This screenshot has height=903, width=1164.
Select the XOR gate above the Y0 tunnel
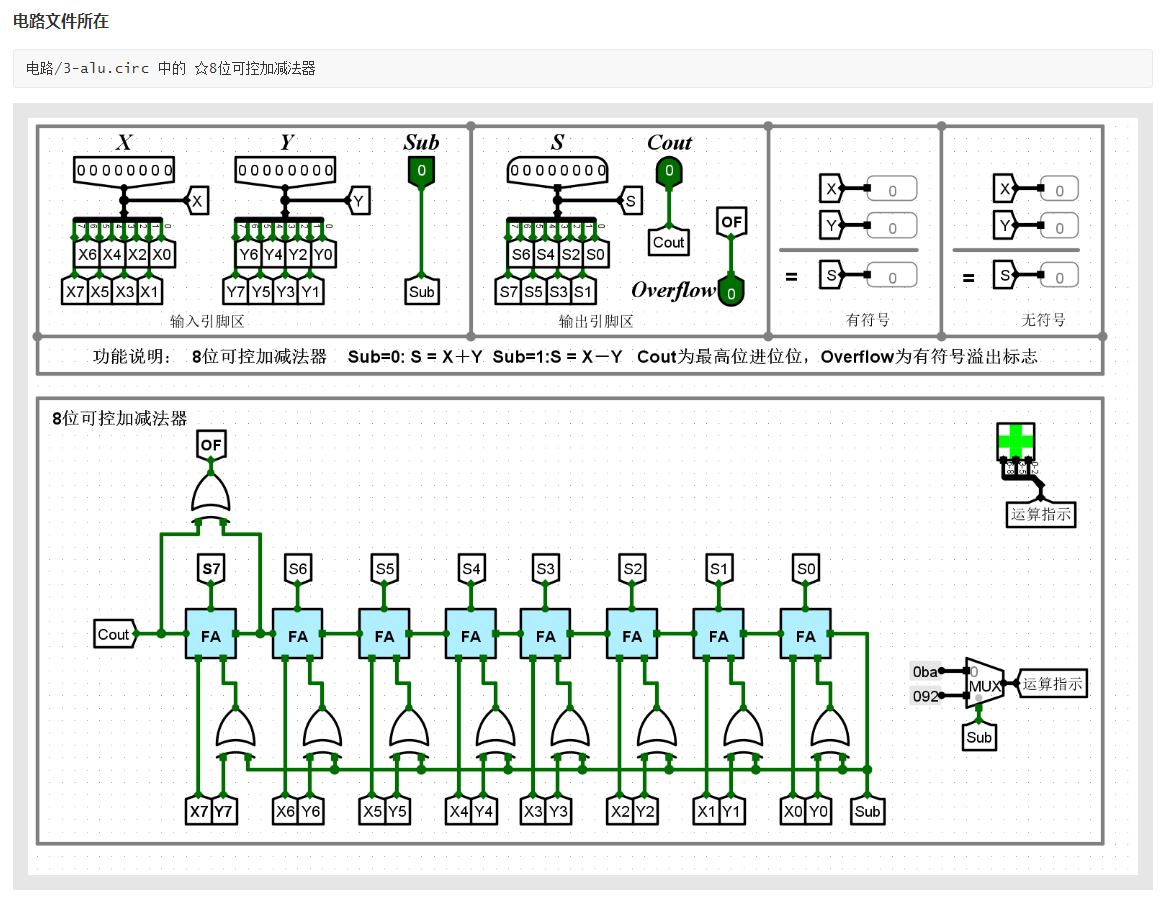[x=830, y=731]
